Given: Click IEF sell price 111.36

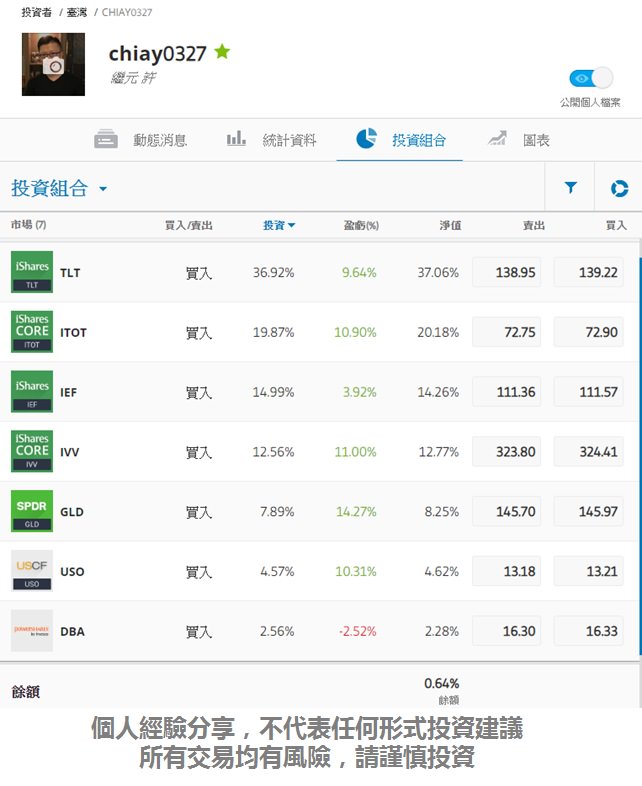Looking at the screenshot, I should pos(507,391).
